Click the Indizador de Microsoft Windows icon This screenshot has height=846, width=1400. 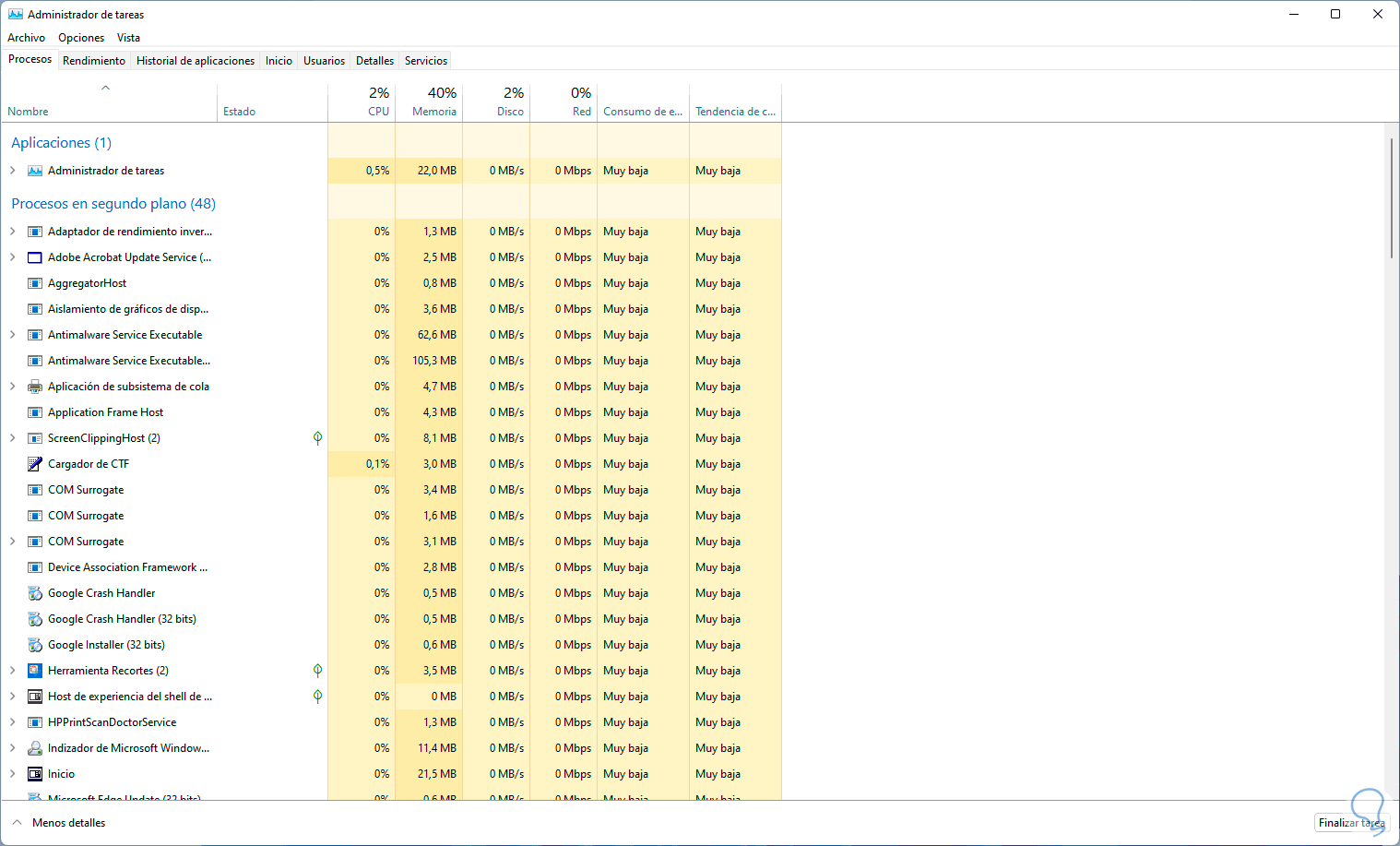coord(35,748)
